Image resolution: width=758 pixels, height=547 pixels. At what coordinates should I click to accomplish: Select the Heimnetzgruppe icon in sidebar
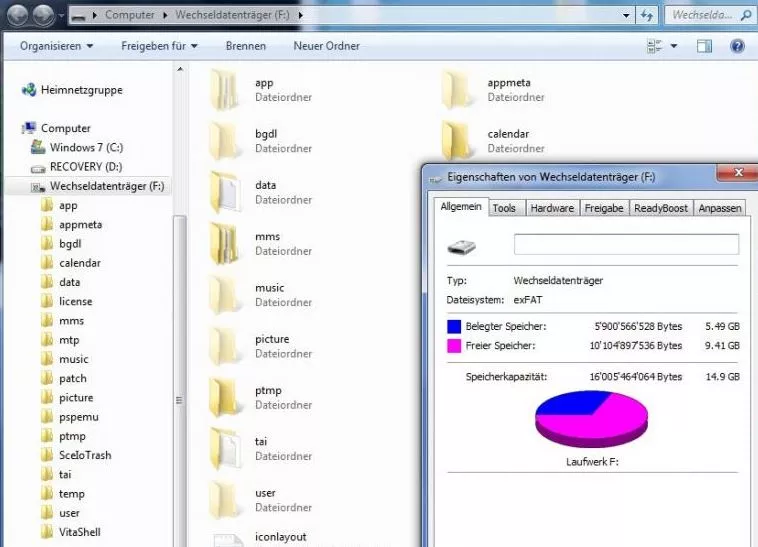coord(29,90)
